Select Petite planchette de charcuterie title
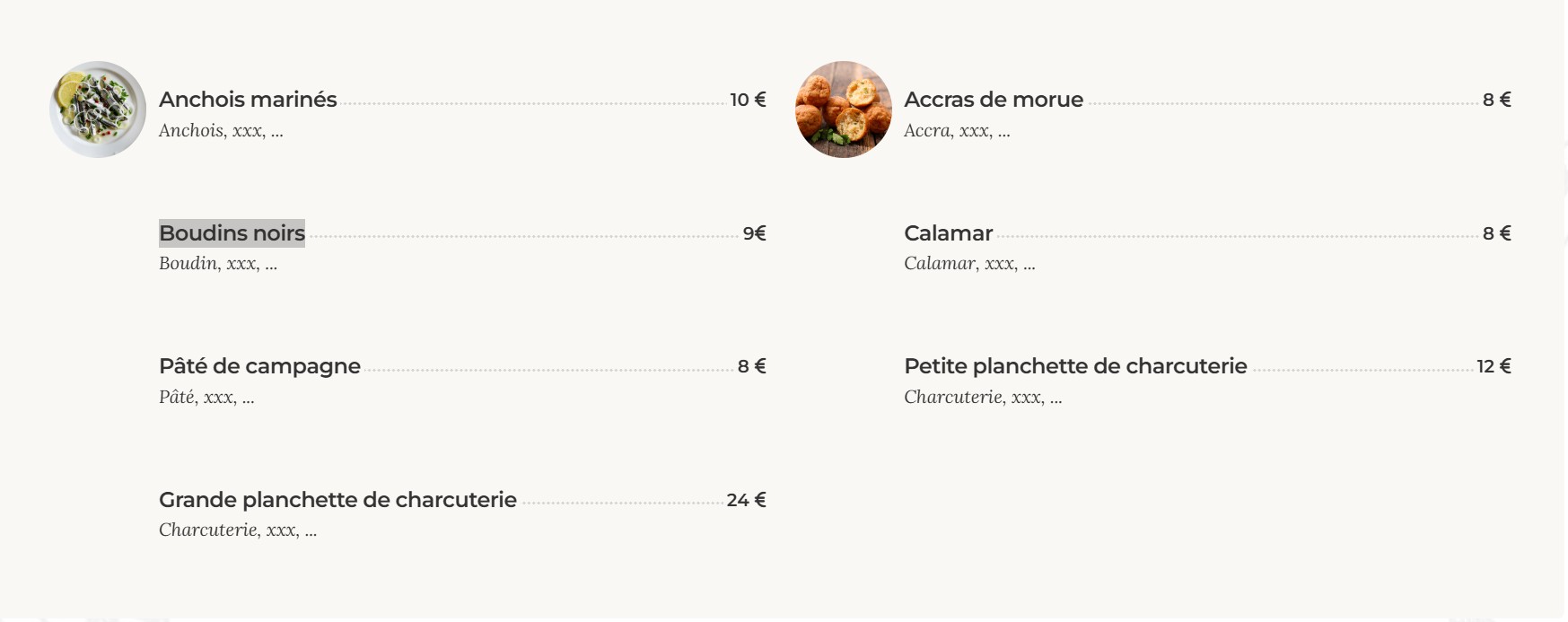 pyautogui.click(x=1075, y=366)
